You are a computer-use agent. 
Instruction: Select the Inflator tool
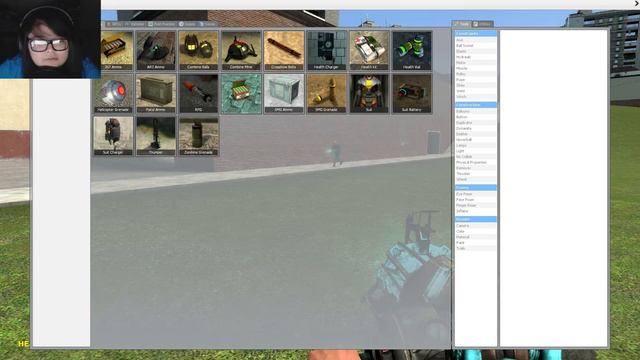476,211
